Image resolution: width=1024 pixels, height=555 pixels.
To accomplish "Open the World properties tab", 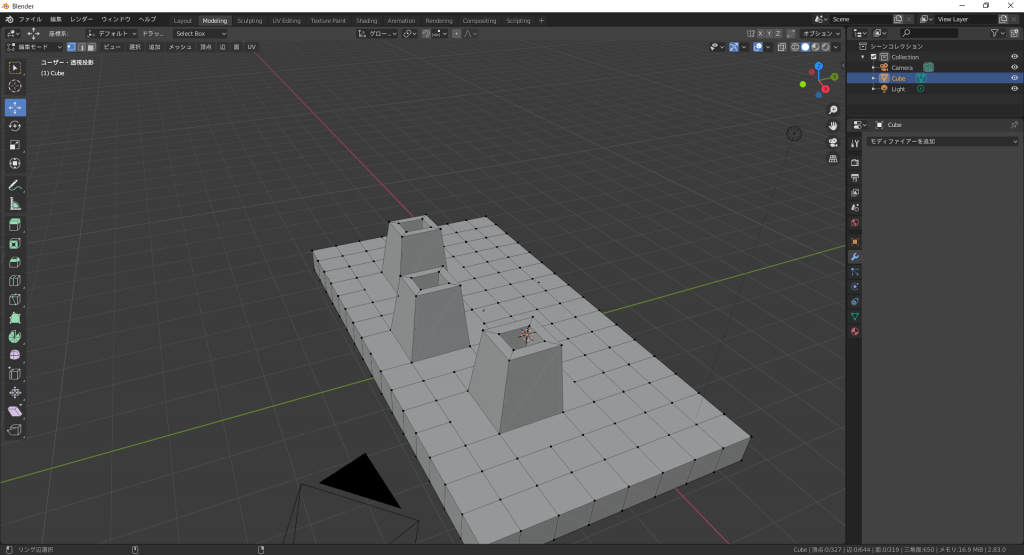I will (x=855, y=223).
